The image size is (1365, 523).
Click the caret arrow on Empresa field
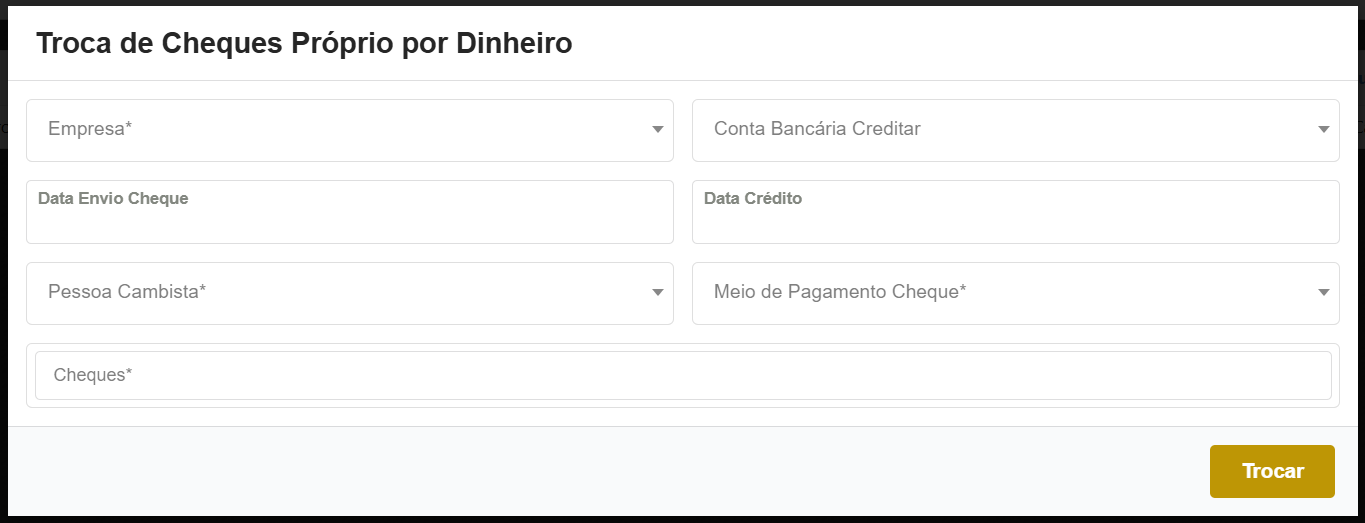[658, 130]
